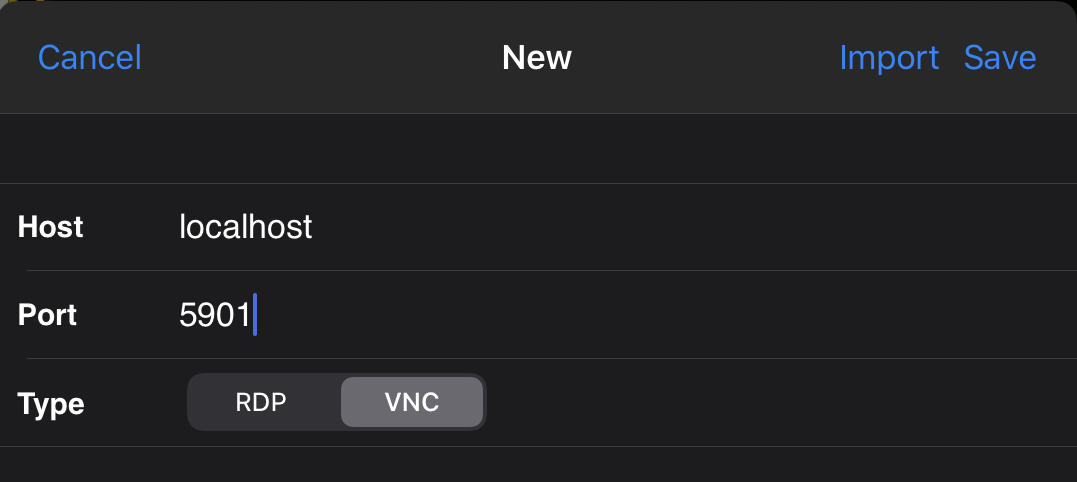
Task: Switch connection type to RDP
Action: click(x=262, y=402)
